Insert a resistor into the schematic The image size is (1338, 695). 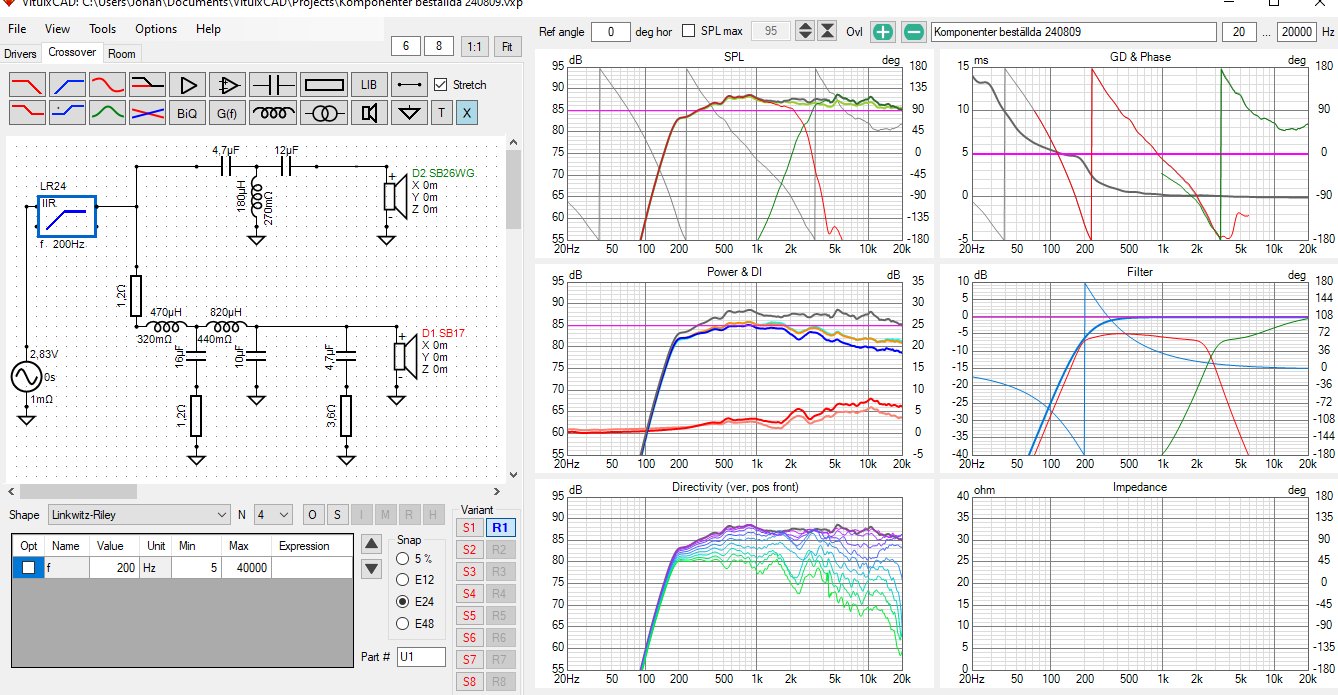click(x=323, y=84)
